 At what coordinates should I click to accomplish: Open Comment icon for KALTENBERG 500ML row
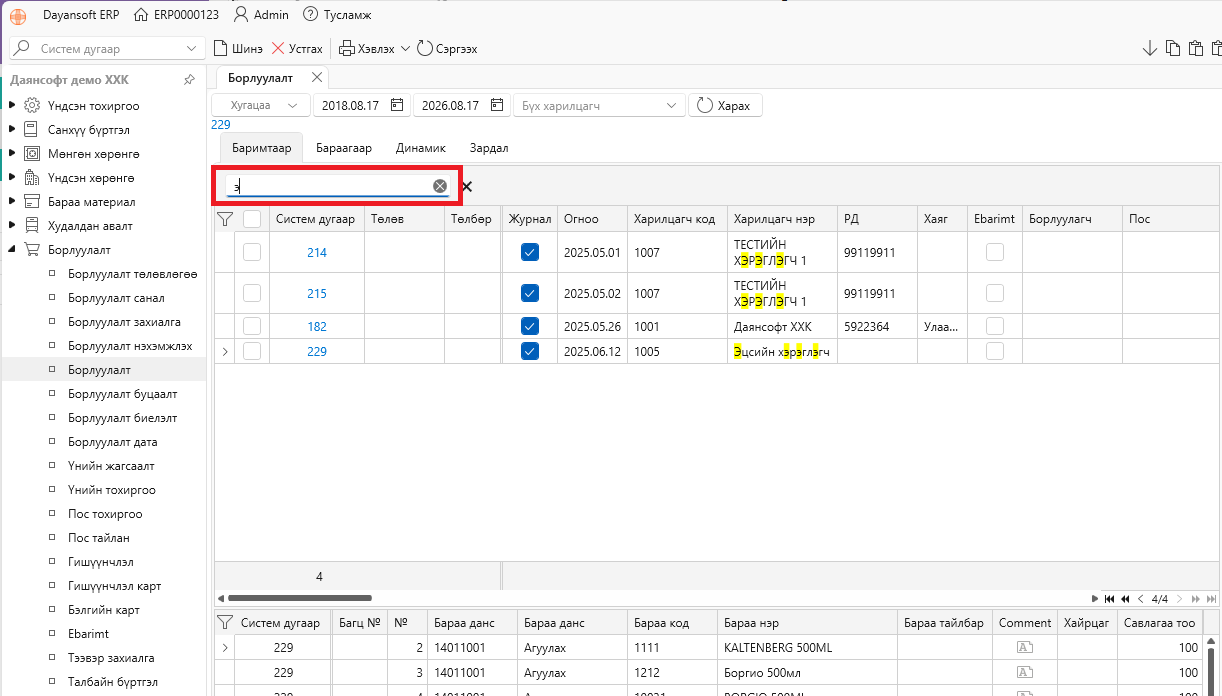[1024, 647]
